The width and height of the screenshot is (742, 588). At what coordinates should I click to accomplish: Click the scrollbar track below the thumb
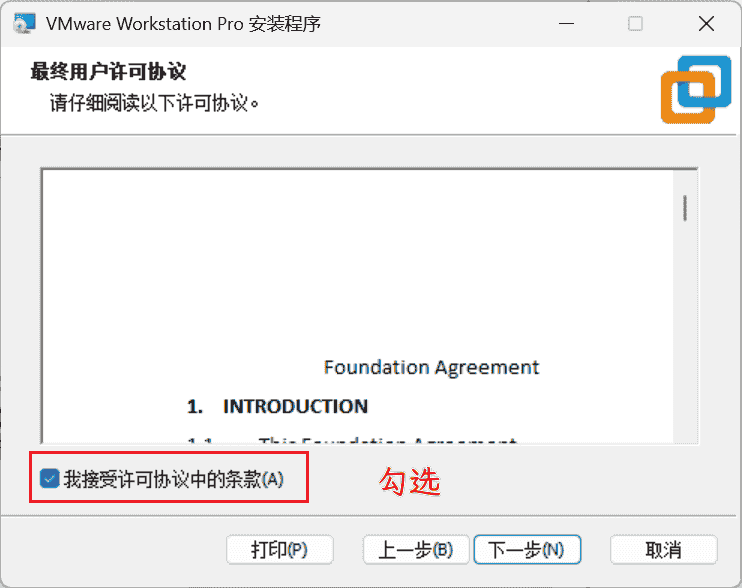685,331
